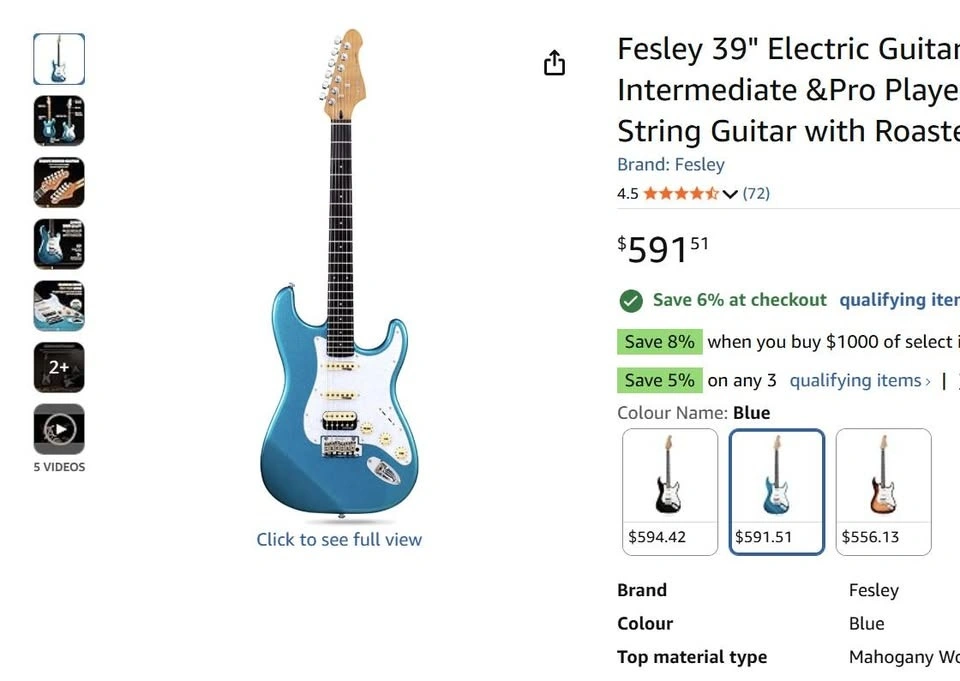Visit the Brand: Fesley store link
This screenshot has width=960, height=681.
671,165
